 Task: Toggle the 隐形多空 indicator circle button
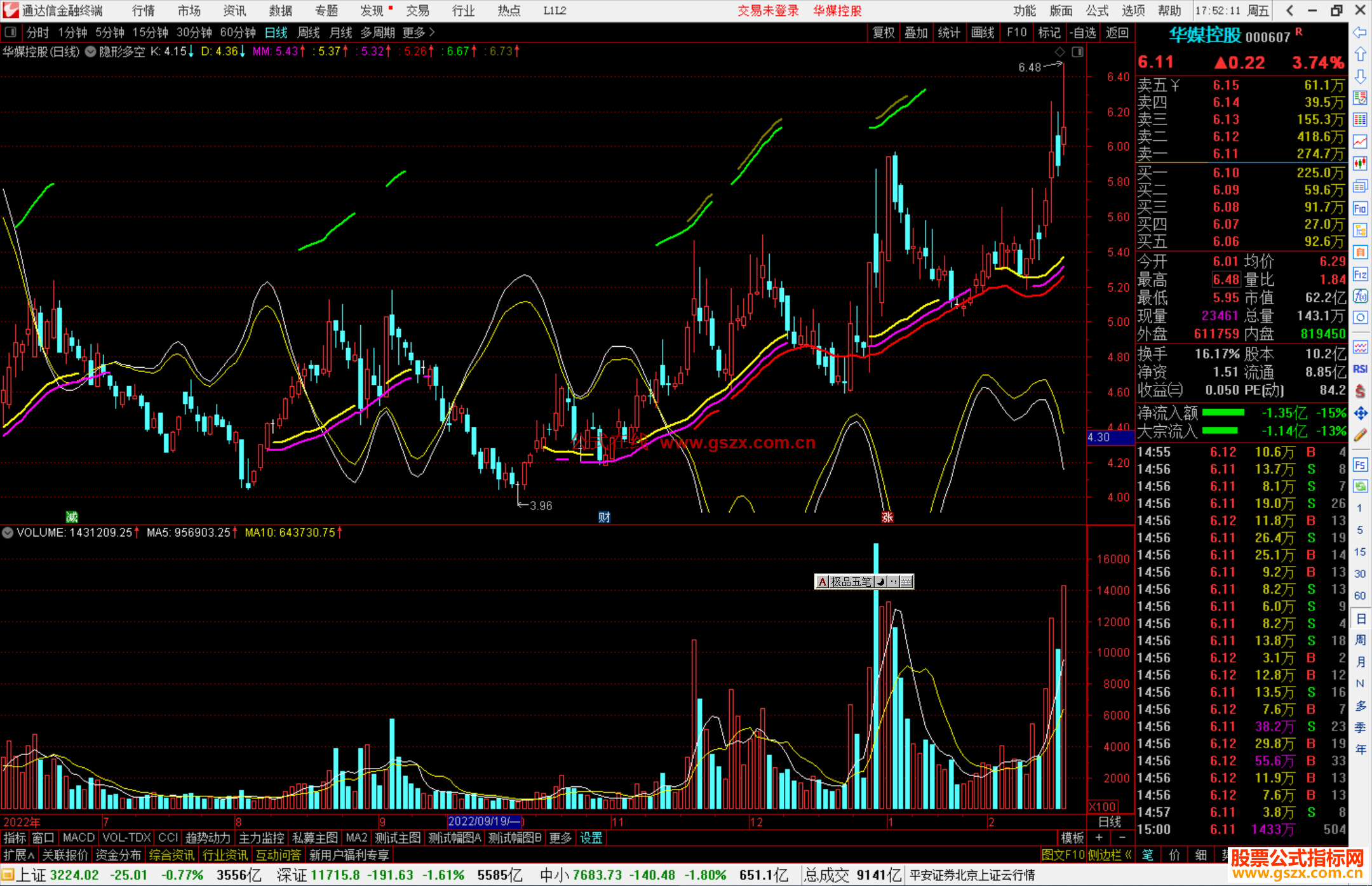tap(91, 51)
